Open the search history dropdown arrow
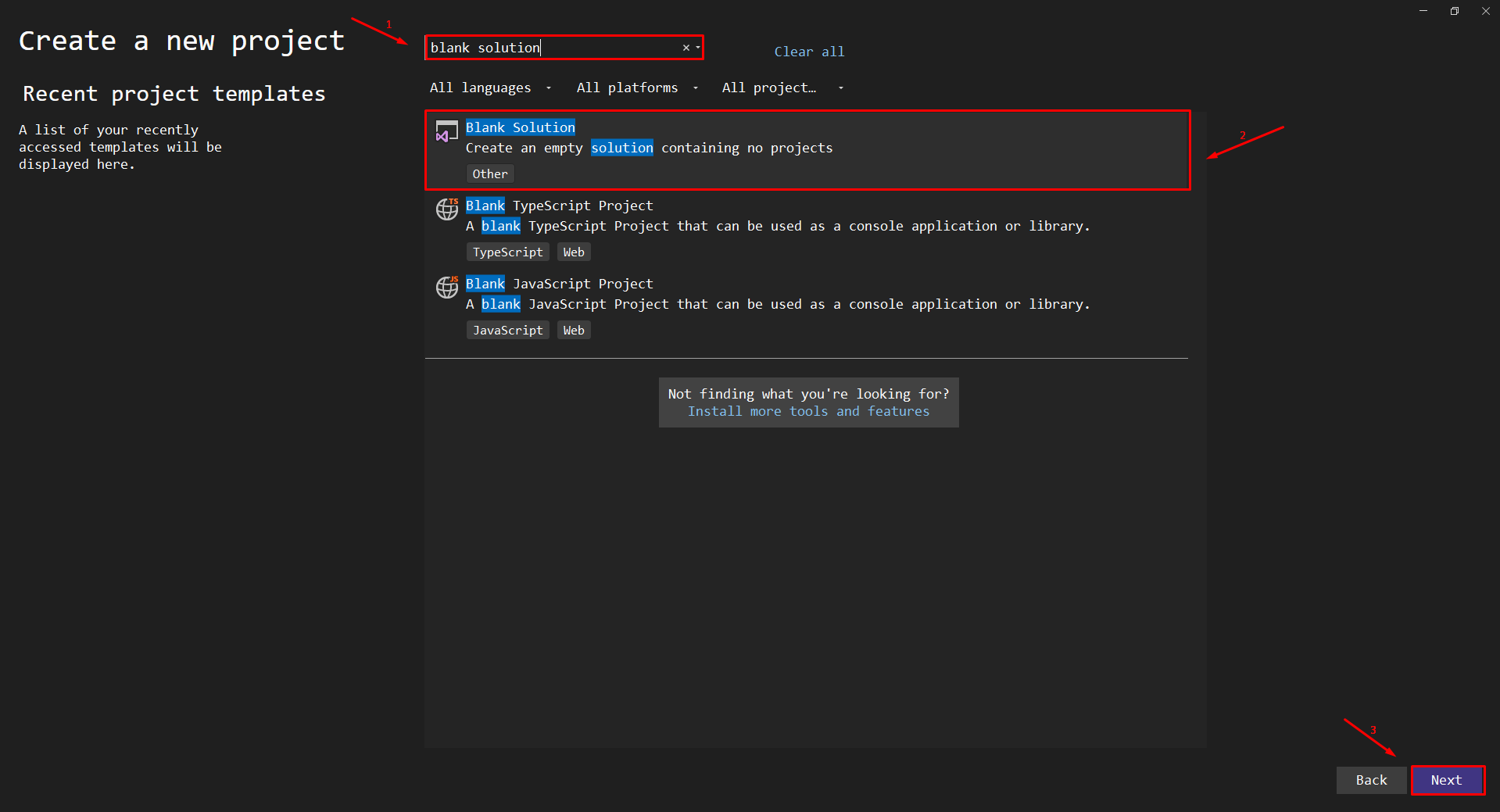 698,48
